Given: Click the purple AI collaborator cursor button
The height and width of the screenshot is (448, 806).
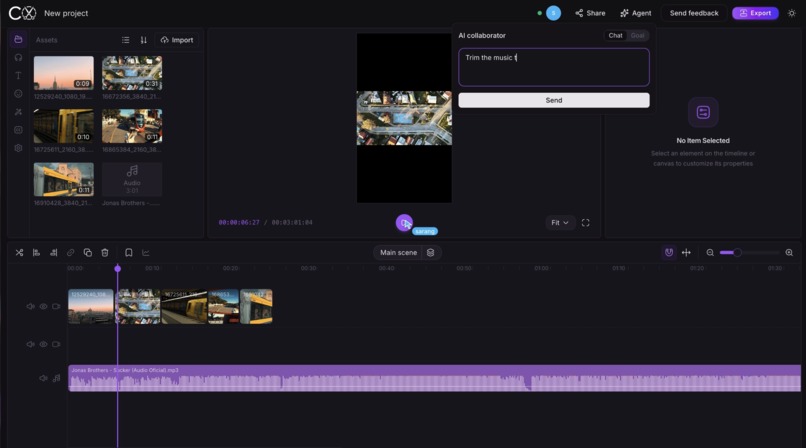Looking at the screenshot, I should point(404,223).
